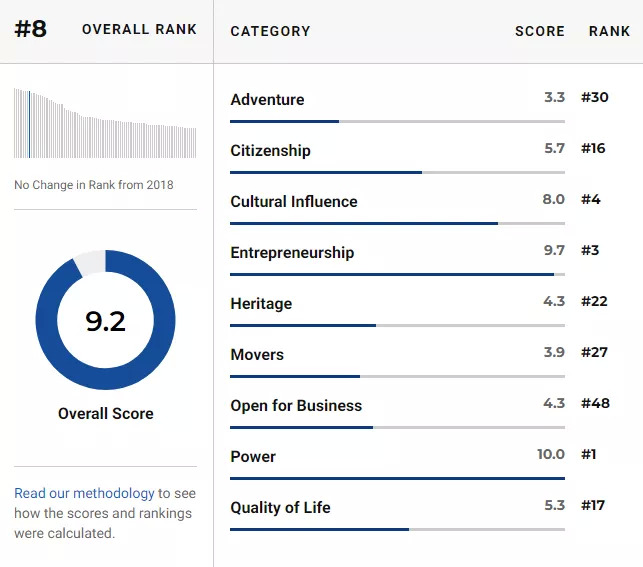Select the Citizenship category label
The height and width of the screenshot is (567, 643).
pyautogui.click(x=270, y=150)
